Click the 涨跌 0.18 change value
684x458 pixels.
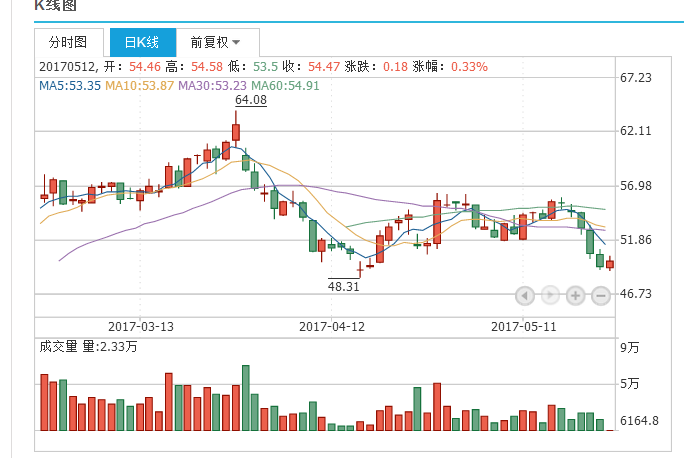click(395, 67)
